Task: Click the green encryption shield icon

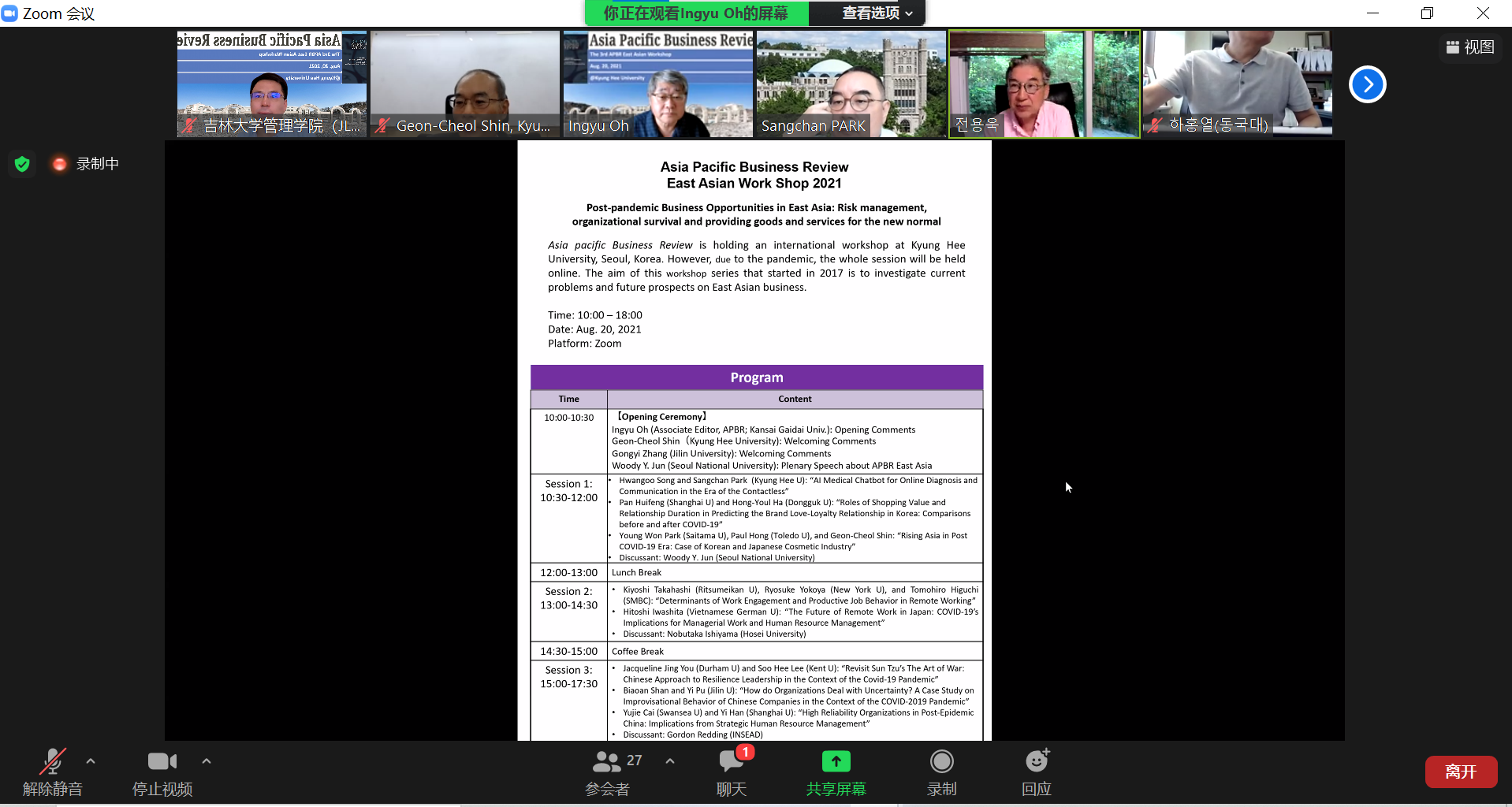Action: coord(22,164)
